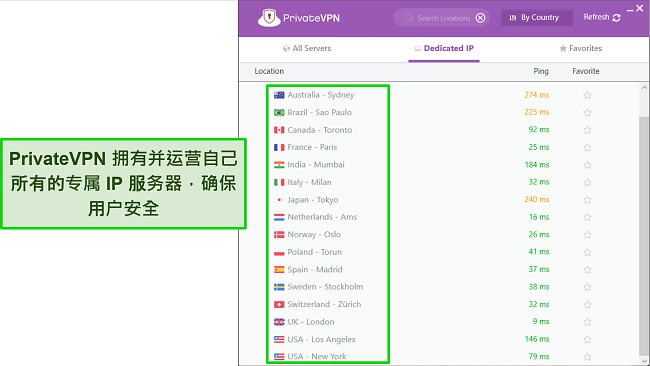The image size is (650, 366).
Task: Select USA - New York server
Action: [317, 356]
